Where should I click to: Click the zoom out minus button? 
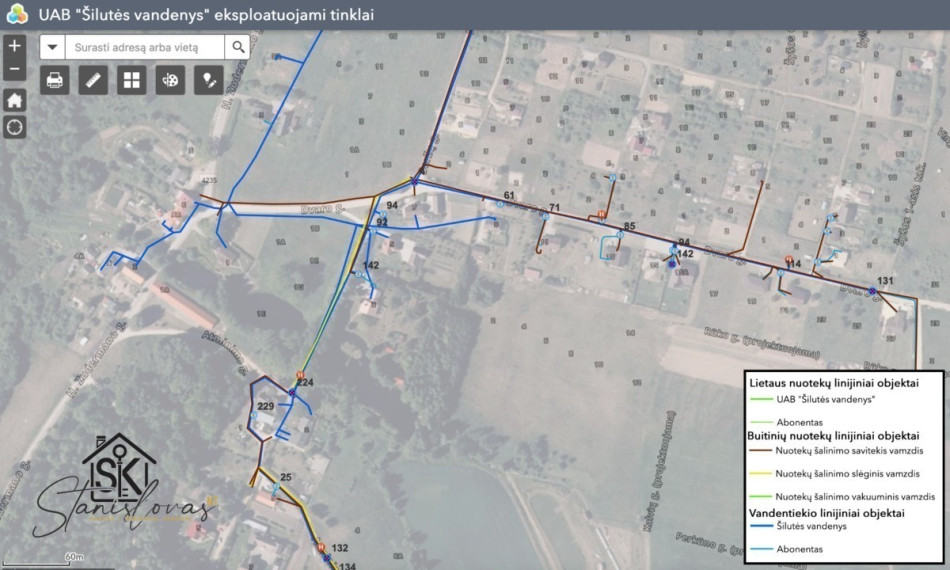coord(15,69)
